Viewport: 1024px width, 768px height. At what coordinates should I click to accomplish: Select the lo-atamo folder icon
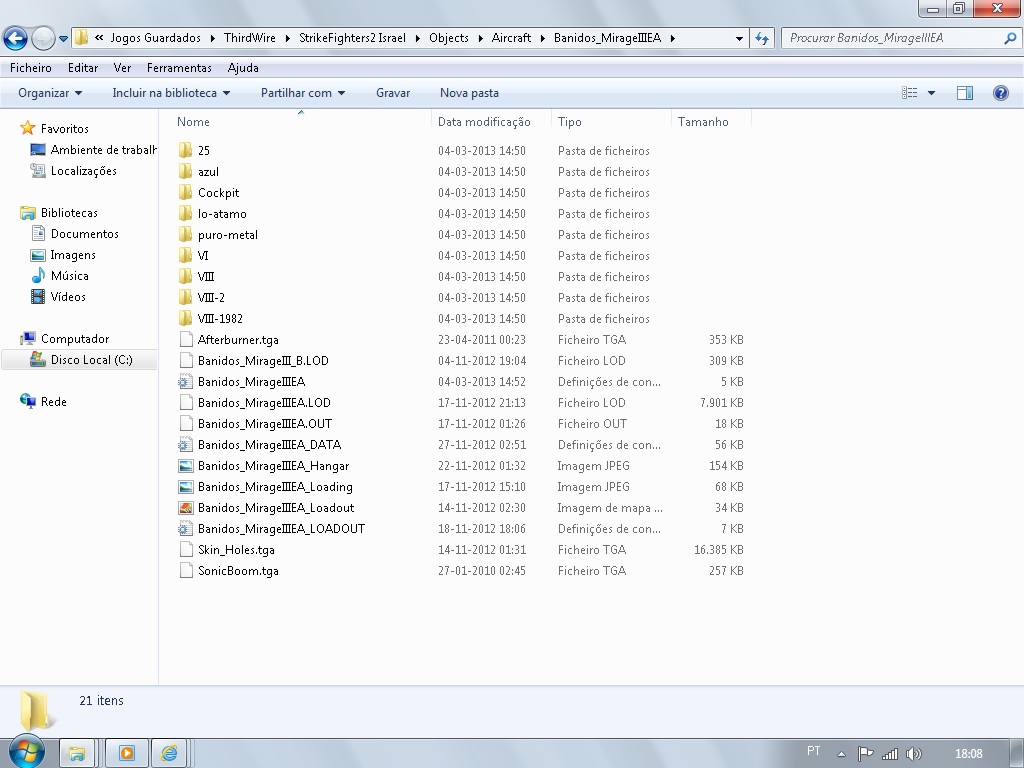185,213
